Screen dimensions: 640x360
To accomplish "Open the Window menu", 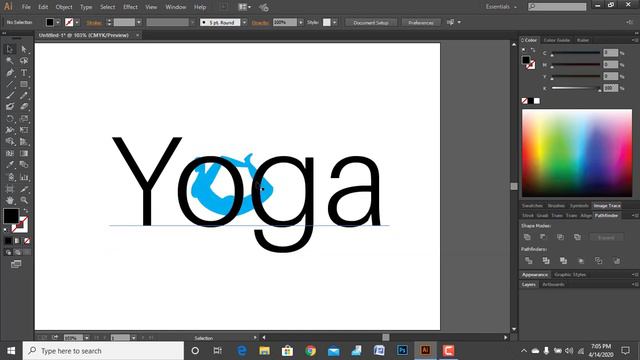I will click(176, 7).
